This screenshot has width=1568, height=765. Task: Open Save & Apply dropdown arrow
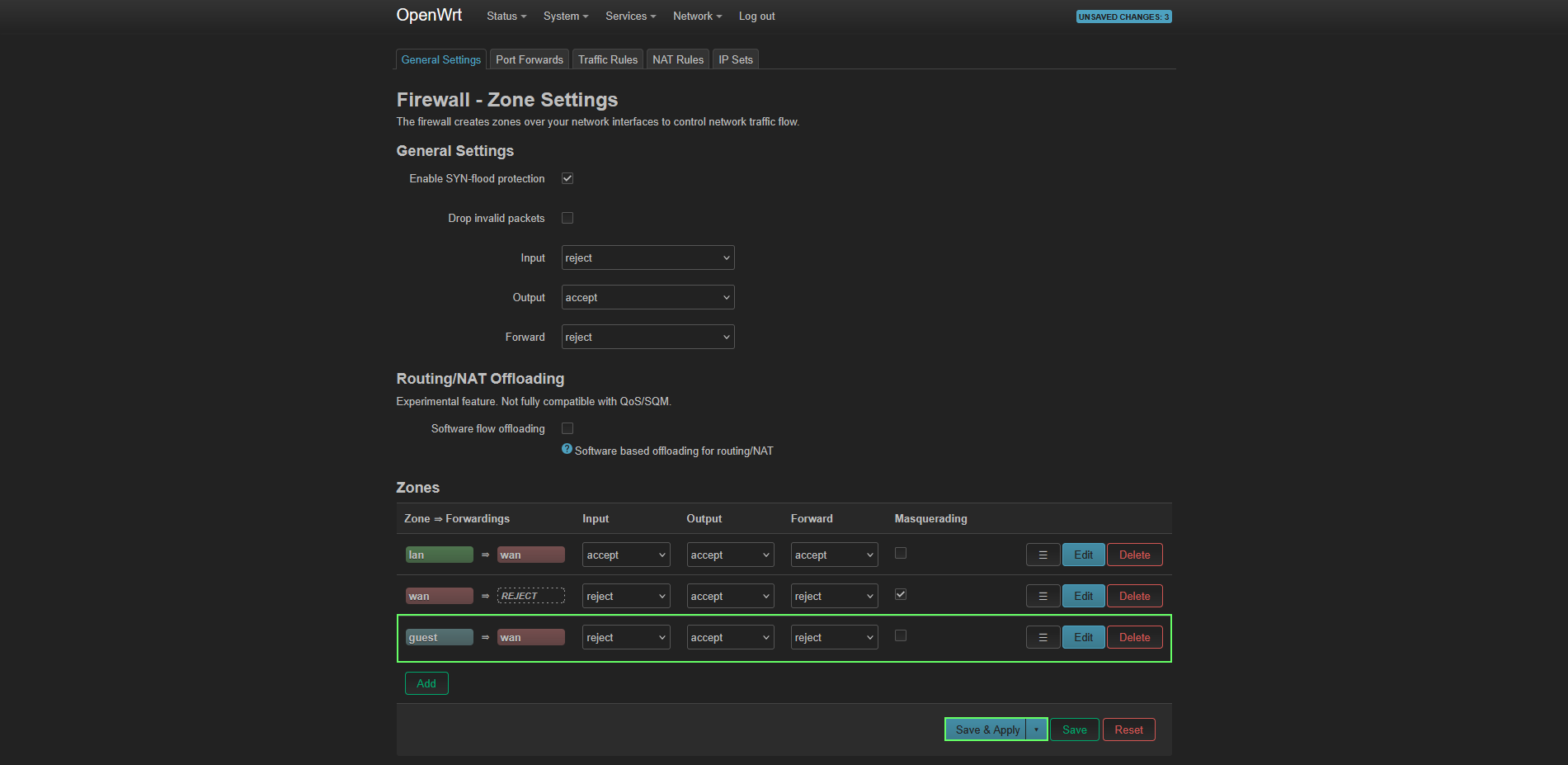[x=1036, y=730]
